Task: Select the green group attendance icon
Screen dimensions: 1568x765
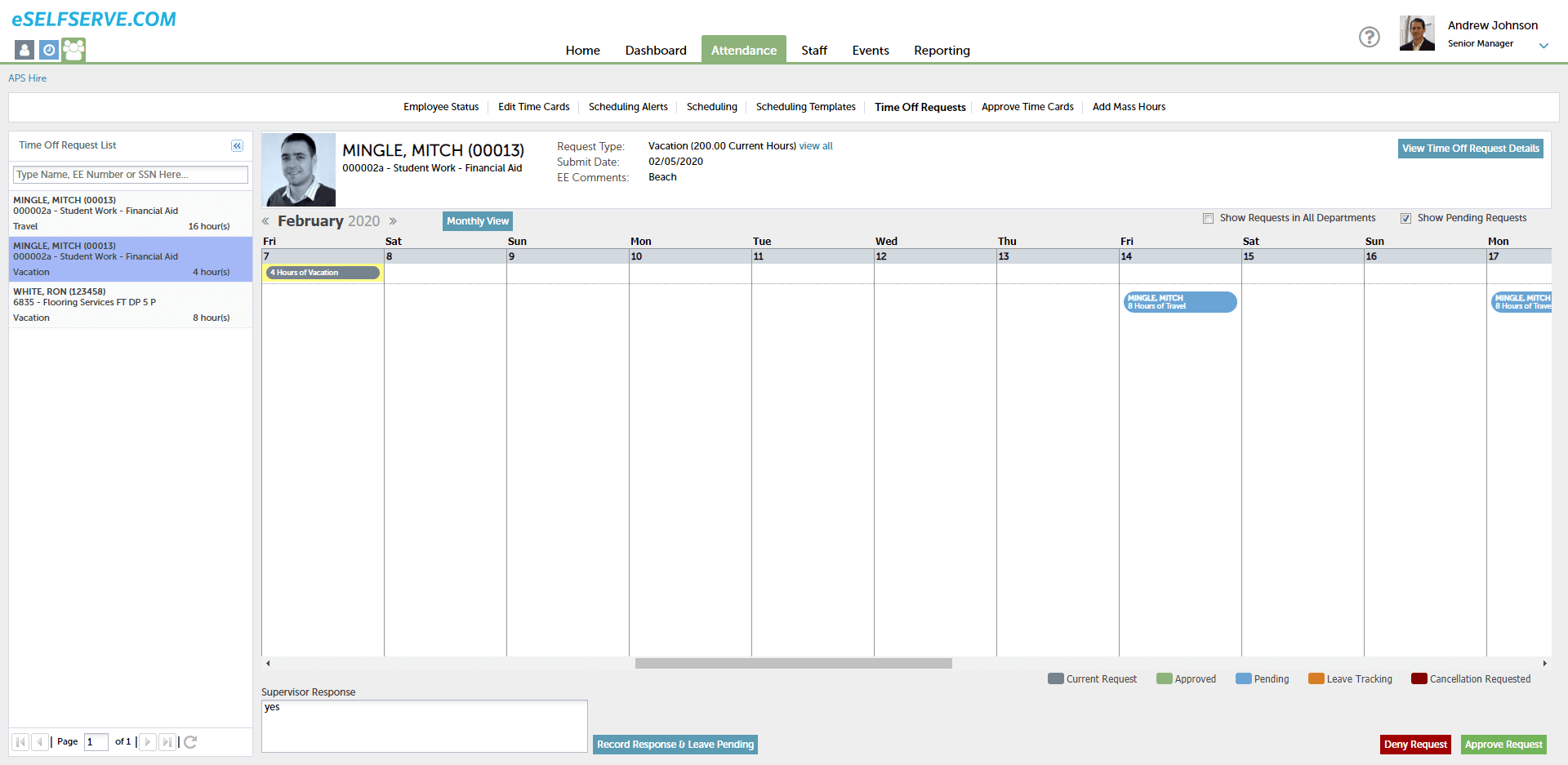Action: pyautogui.click(x=73, y=50)
